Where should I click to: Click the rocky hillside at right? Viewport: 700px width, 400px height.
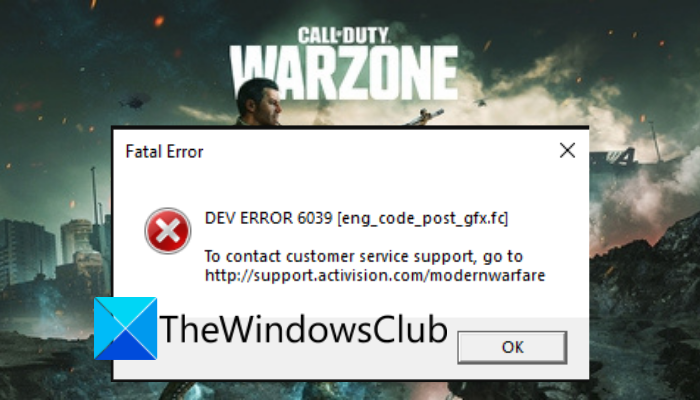click(x=645, y=286)
